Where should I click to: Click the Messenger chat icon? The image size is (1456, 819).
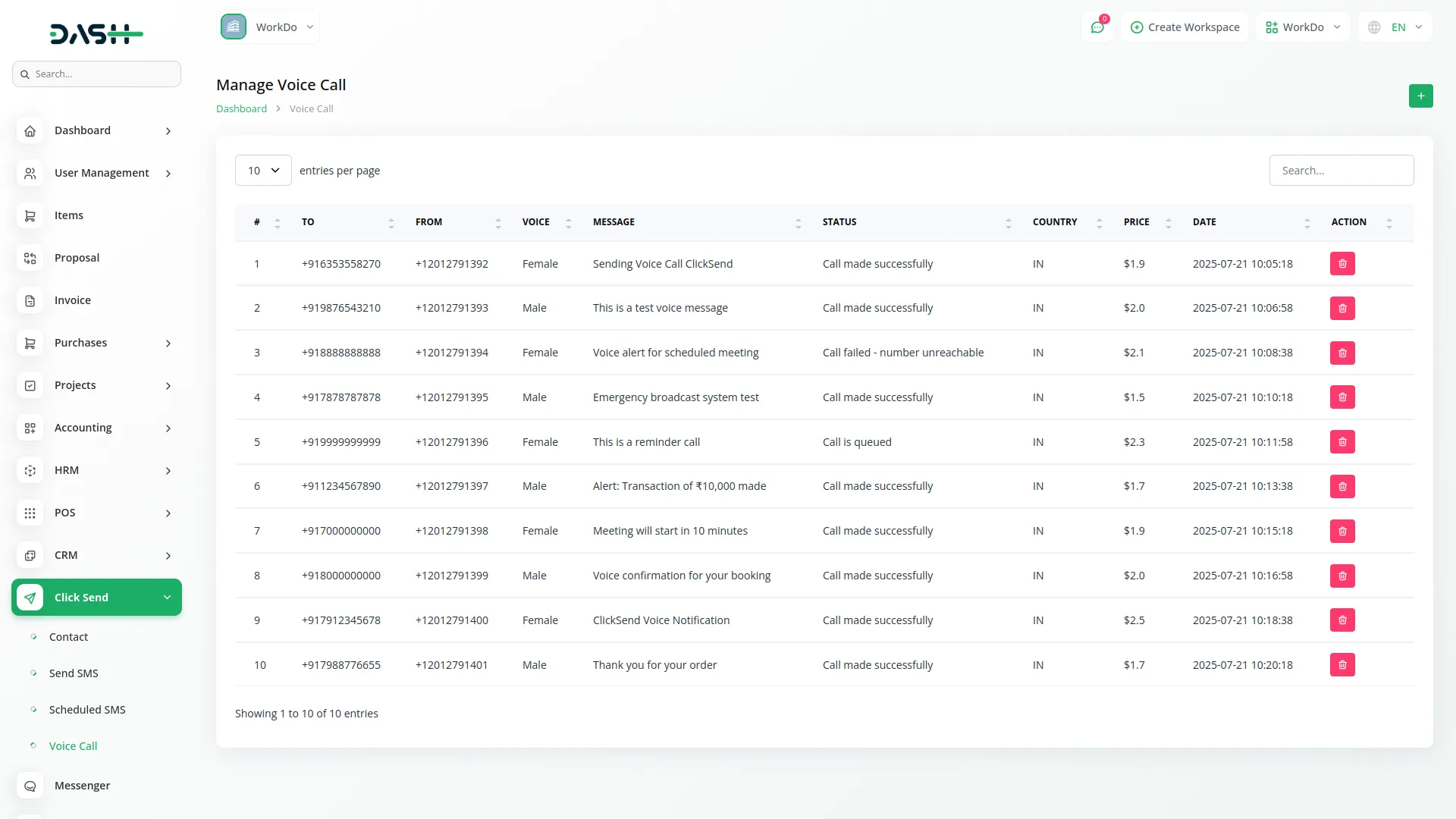point(30,786)
